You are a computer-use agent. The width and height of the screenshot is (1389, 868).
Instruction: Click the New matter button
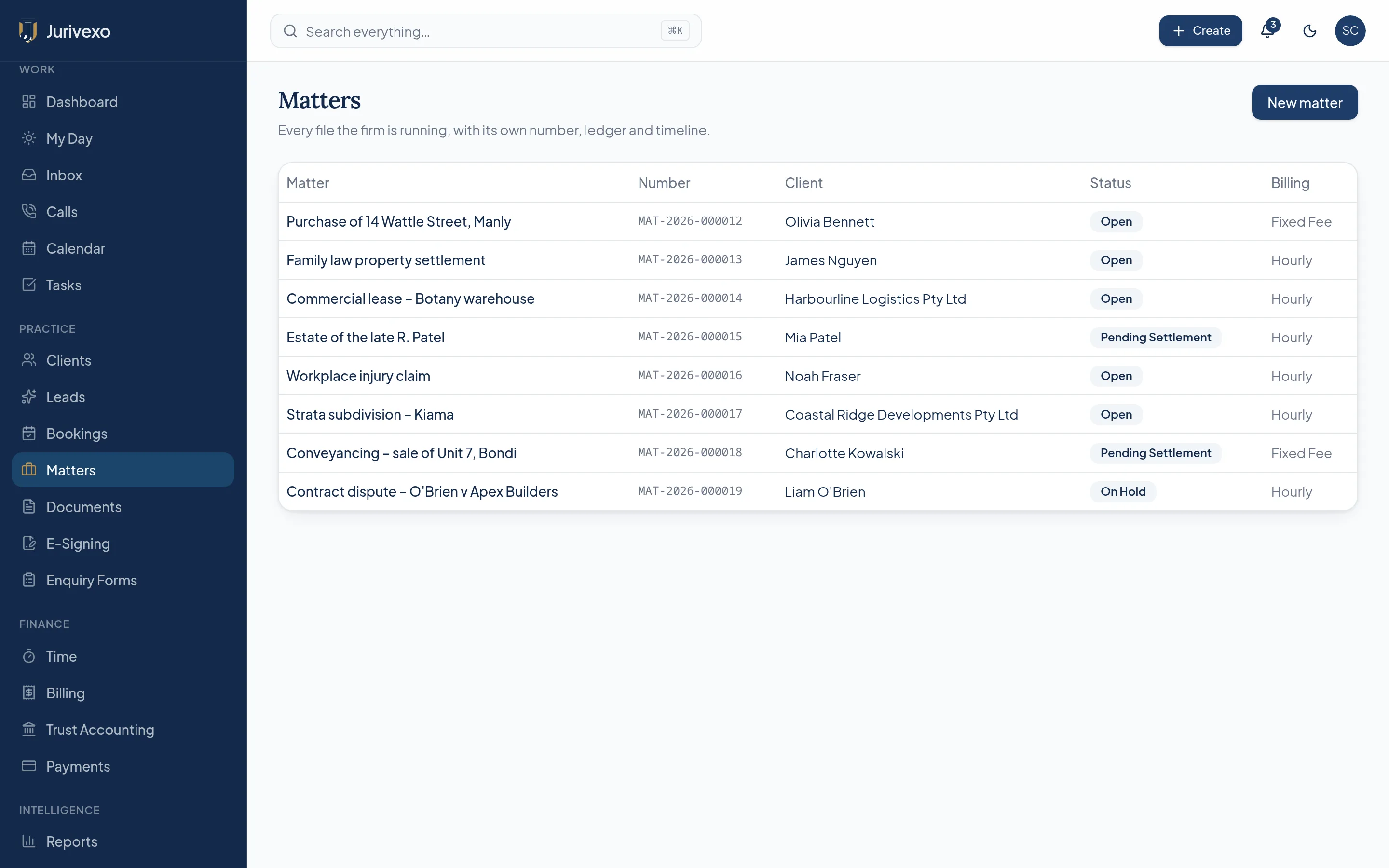[1304, 102]
